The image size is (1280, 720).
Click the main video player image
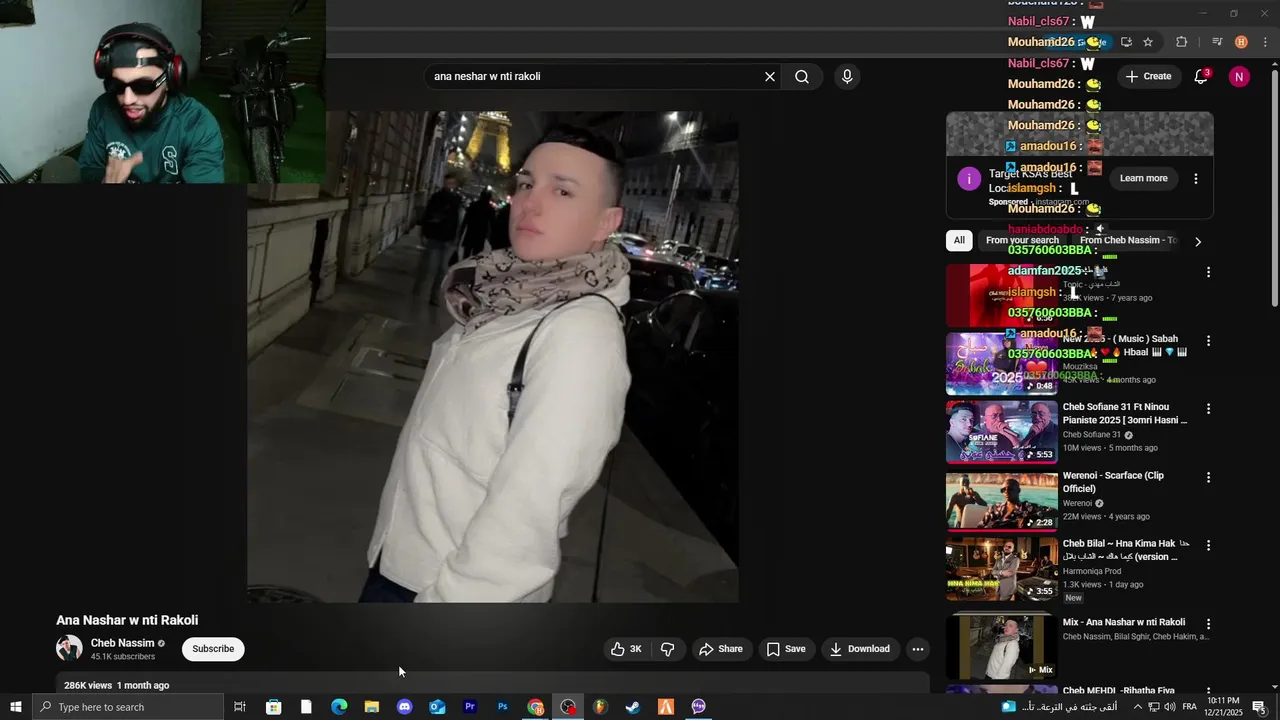tap(493, 357)
